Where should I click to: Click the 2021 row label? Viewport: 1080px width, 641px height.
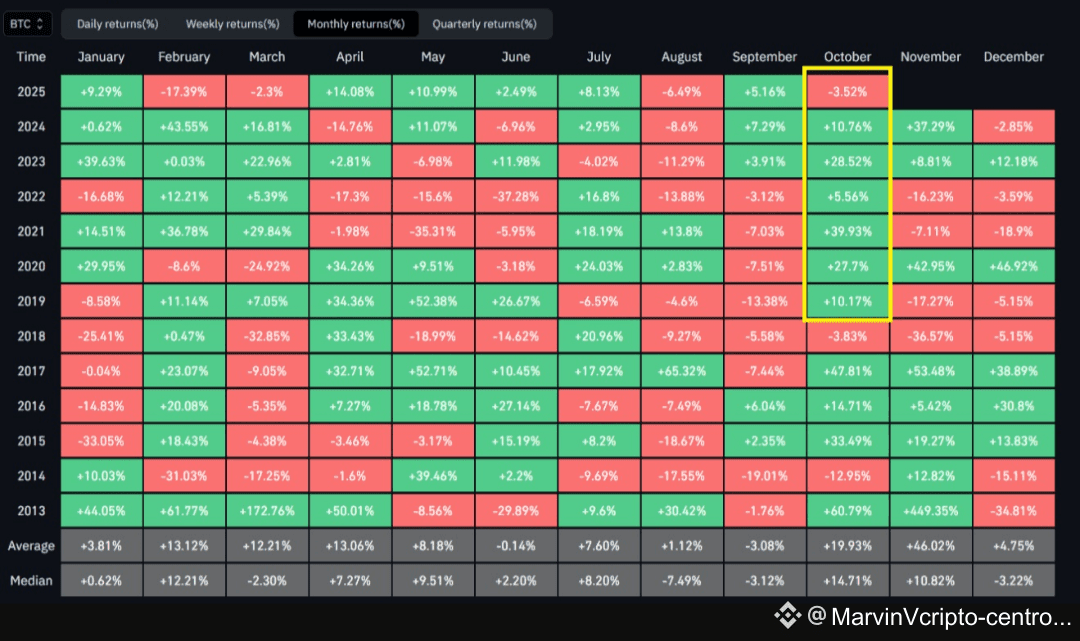31,231
